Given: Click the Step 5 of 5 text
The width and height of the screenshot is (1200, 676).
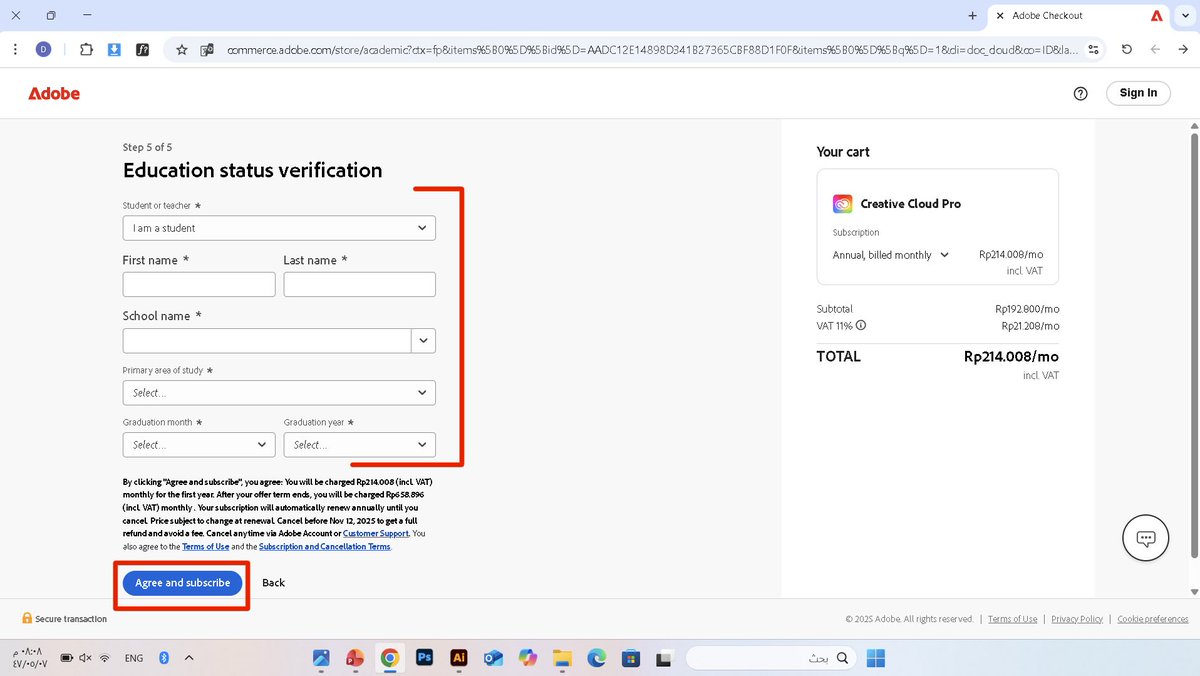Looking at the screenshot, I should (x=147, y=147).
